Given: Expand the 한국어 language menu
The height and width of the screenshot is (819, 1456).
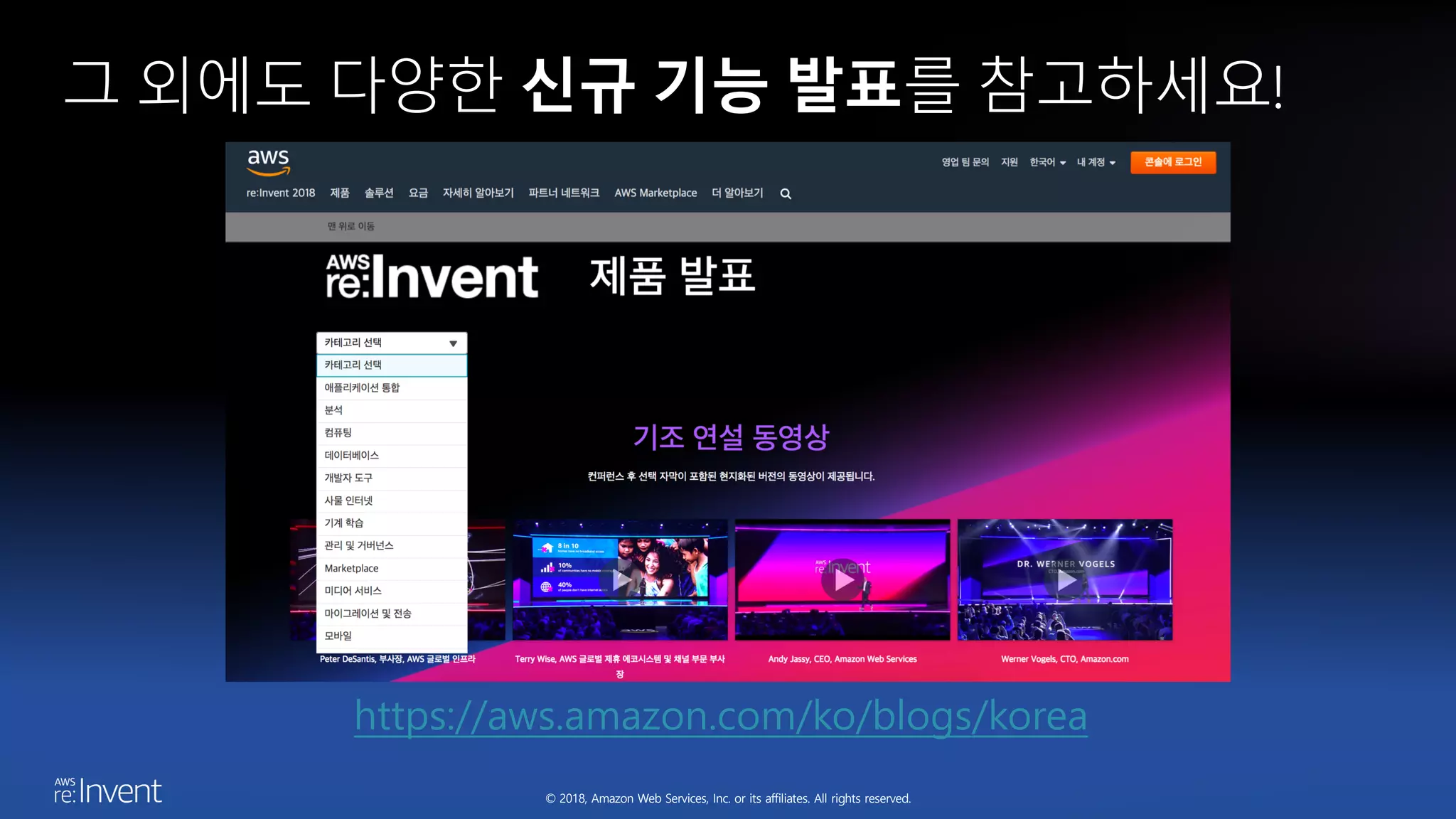Looking at the screenshot, I should coord(1047,162).
